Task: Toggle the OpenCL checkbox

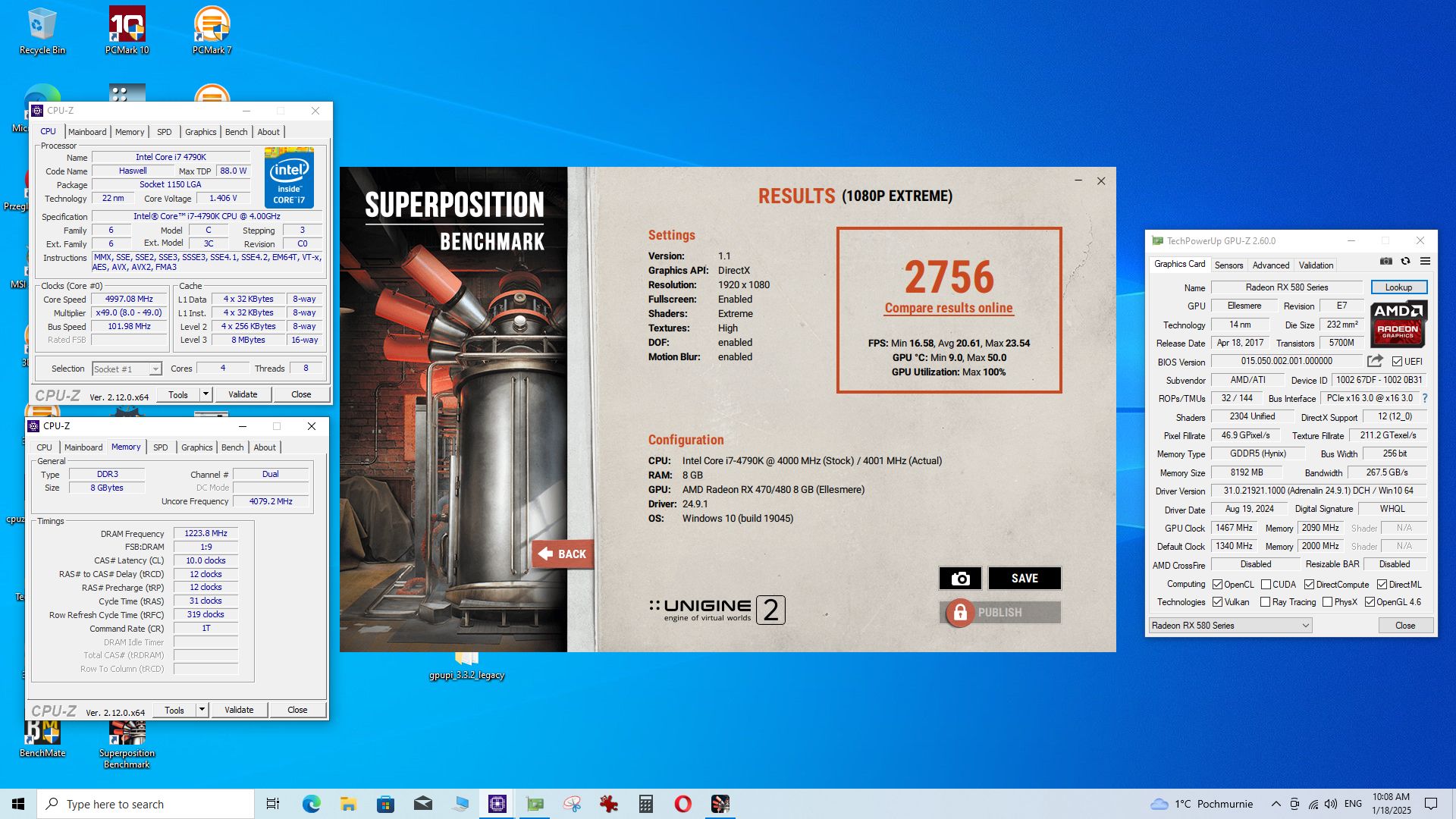Action: coord(1217,585)
